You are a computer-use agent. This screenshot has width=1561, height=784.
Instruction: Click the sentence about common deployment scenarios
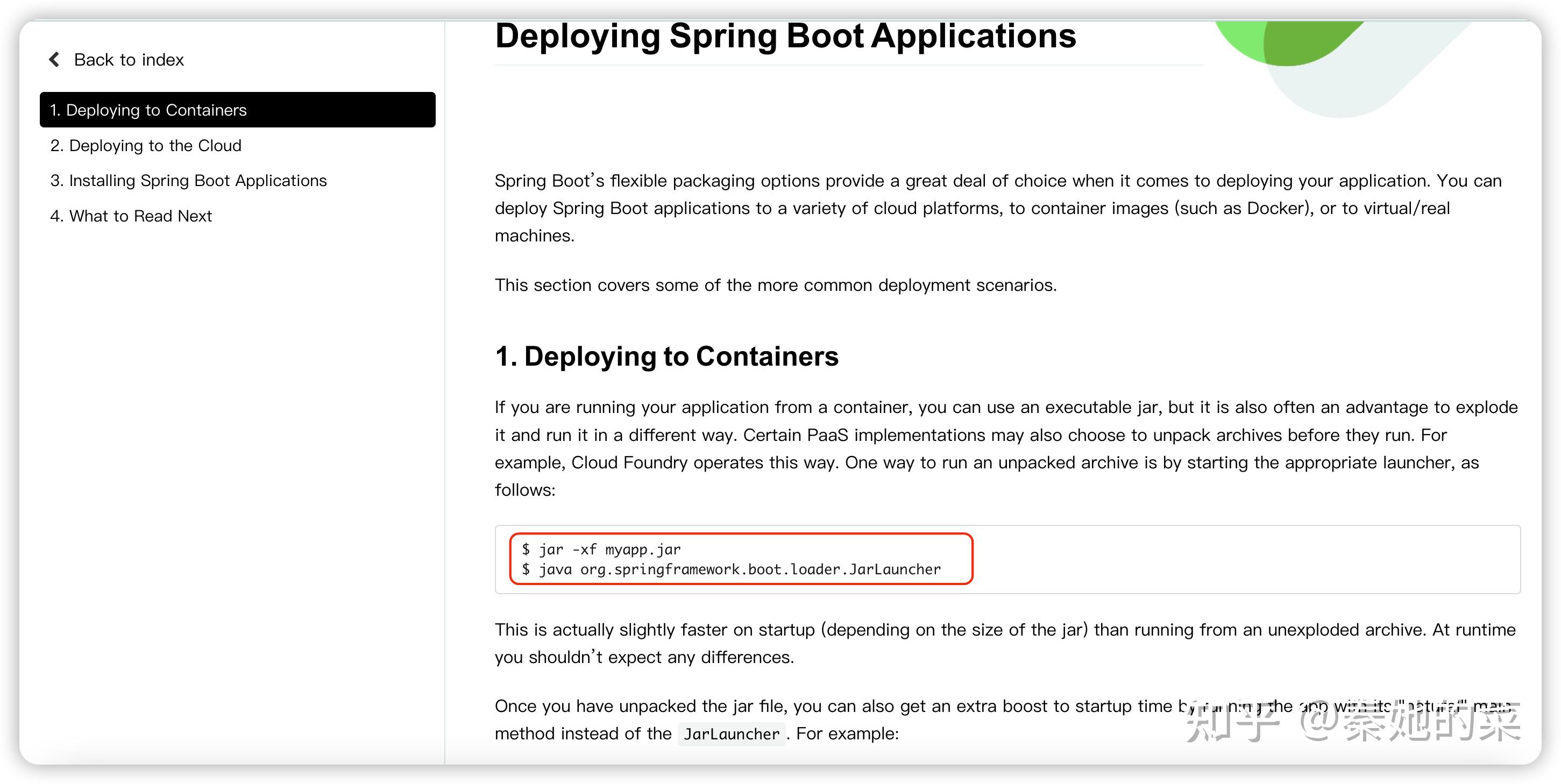click(x=776, y=285)
